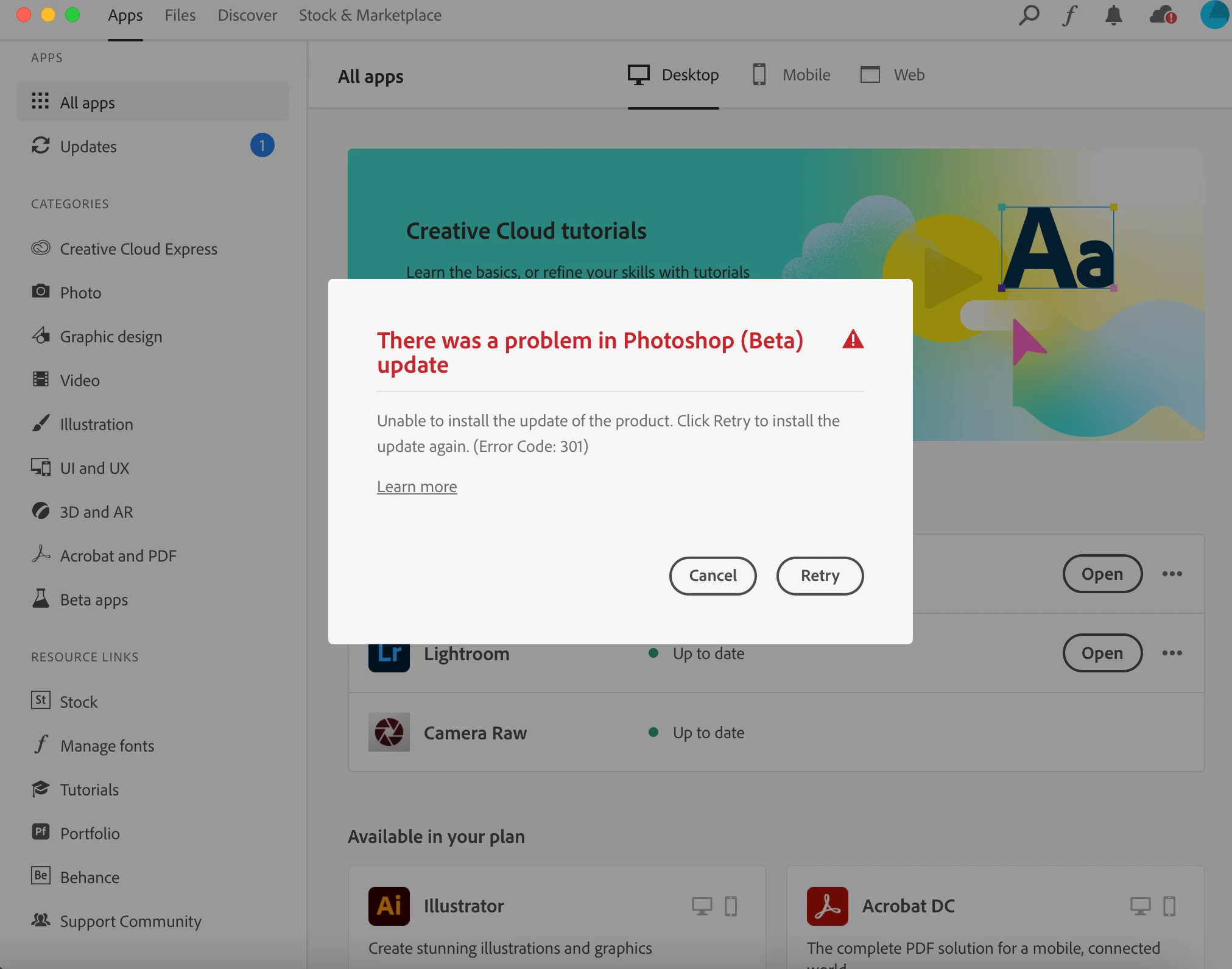The width and height of the screenshot is (1232, 969).
Task: Open the user profile avatar menu
Action: coord(1214,15)
